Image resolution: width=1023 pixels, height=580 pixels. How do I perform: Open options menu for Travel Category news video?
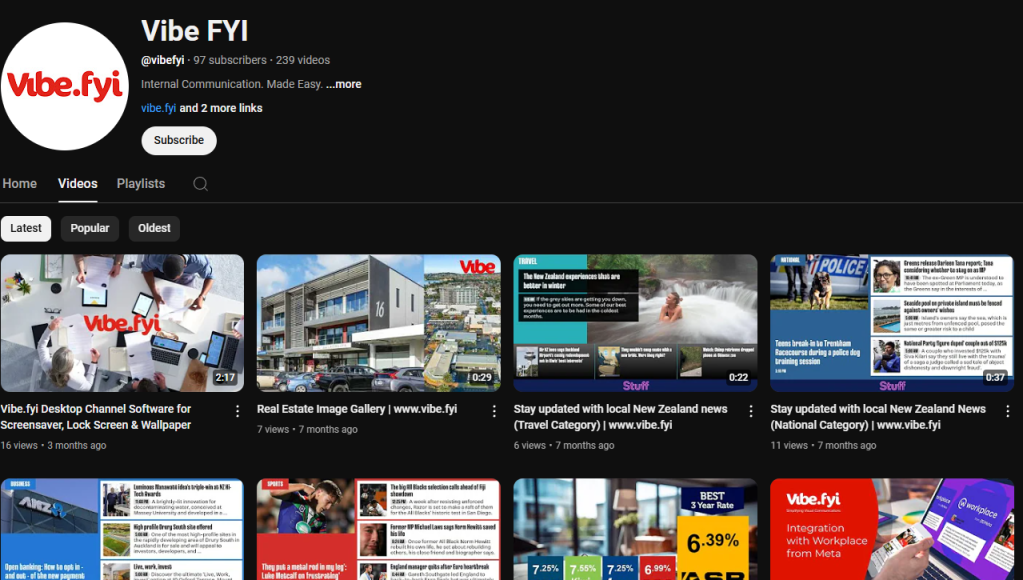(x=750, y=411)
